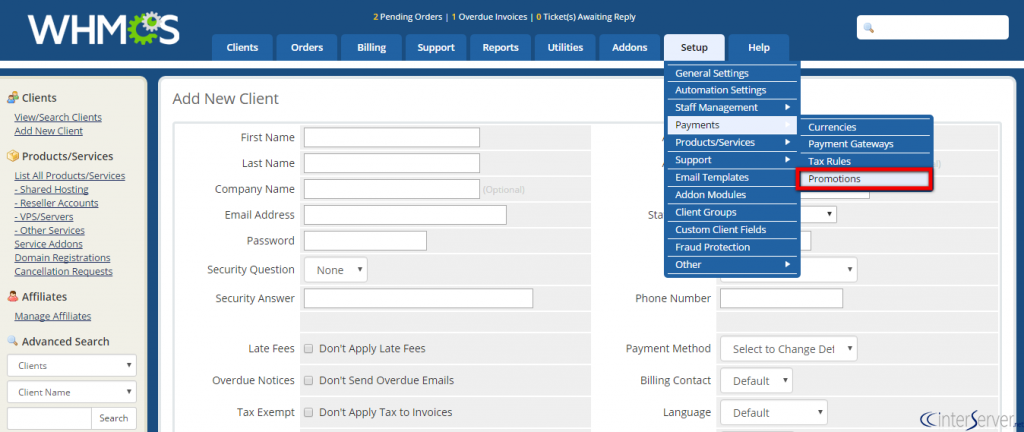Expand the Products/Services submenu in Setup
This screenshot has width=1024, height=432.
click(732, 142)
